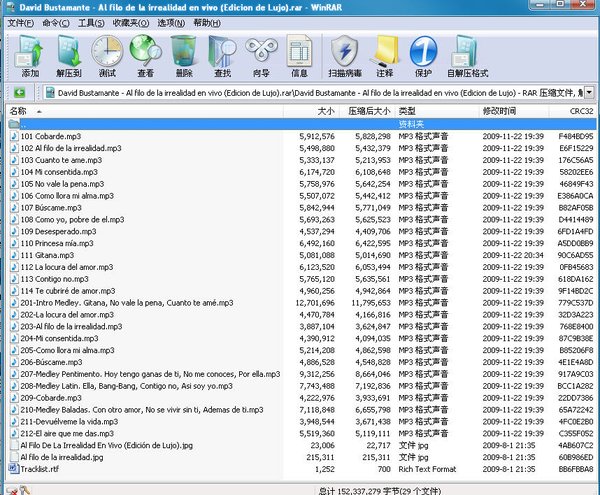Select file 114 Te cubriré de amor.mp3
The width and height of the screenshot is (600, 495).
(68, 291)
